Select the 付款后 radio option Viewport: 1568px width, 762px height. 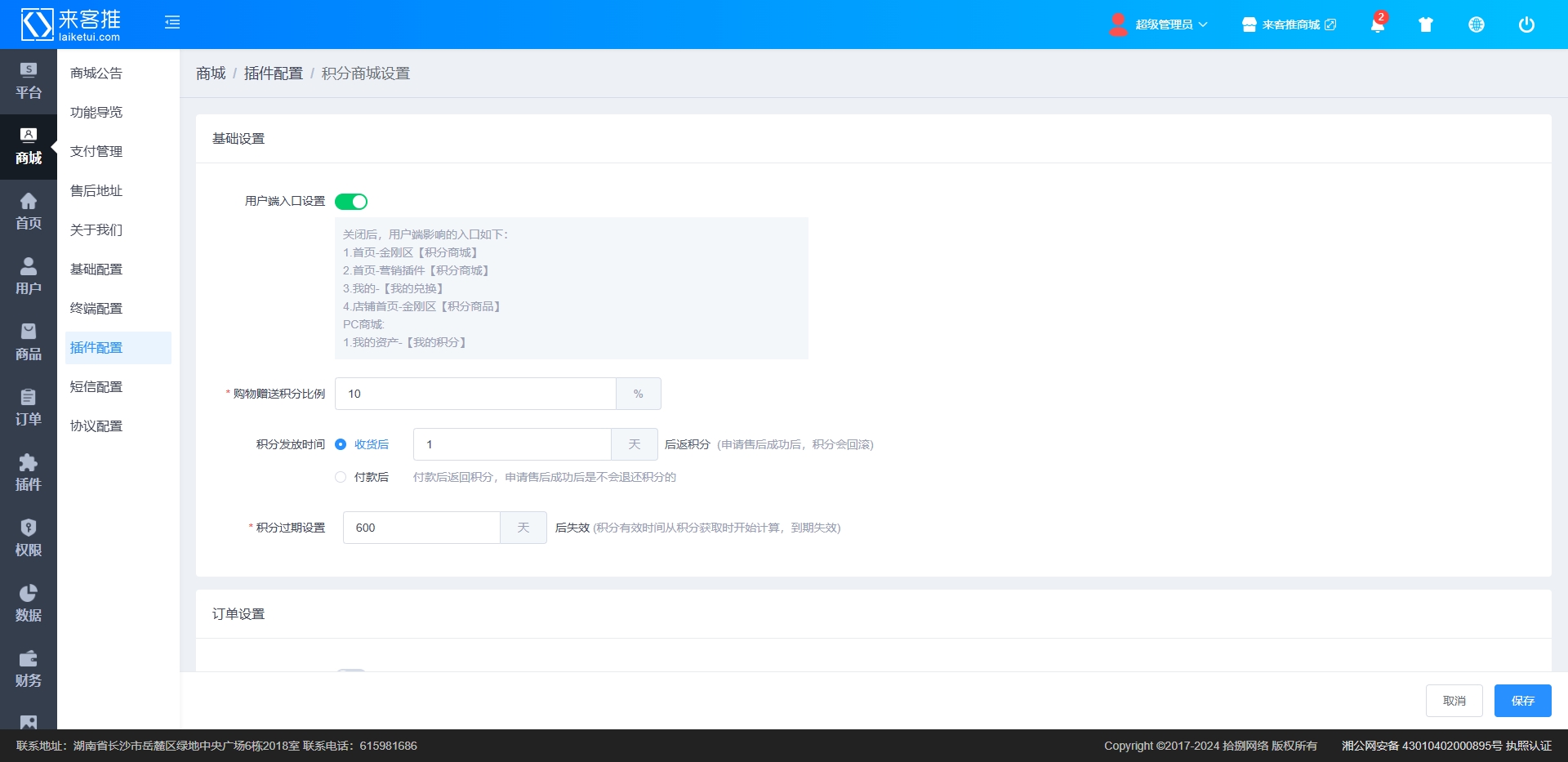tap(341, 477)
